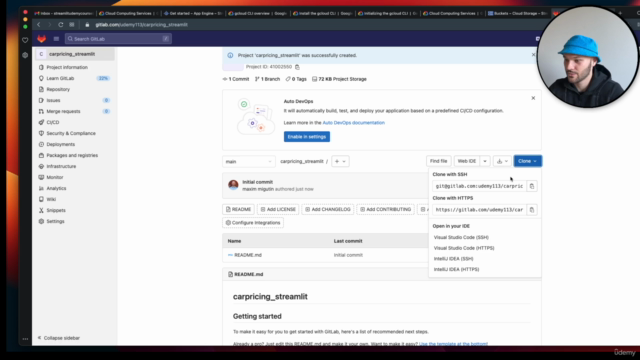Choose IntelliJ IDEA (HTTPS)
The width and height of the screenshot is (640, 360).
(456, 269)
